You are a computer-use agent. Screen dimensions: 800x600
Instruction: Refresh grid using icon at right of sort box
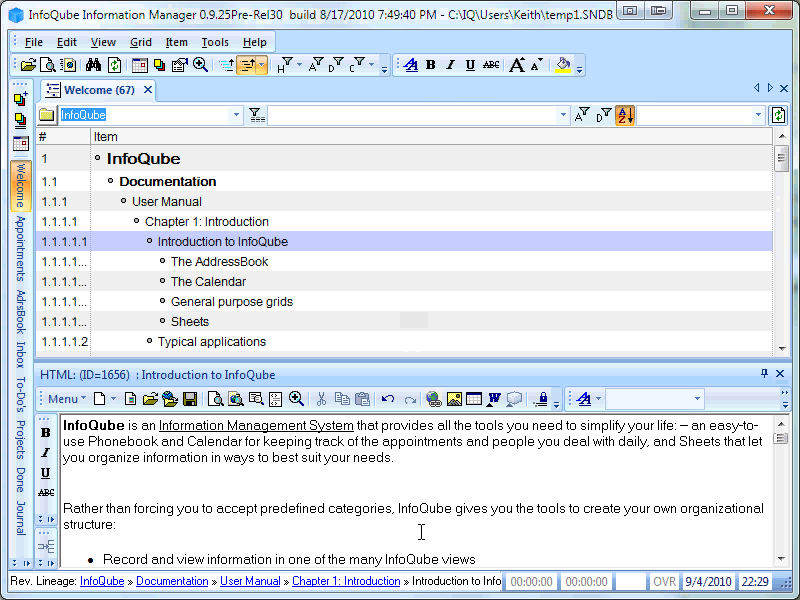778,115
